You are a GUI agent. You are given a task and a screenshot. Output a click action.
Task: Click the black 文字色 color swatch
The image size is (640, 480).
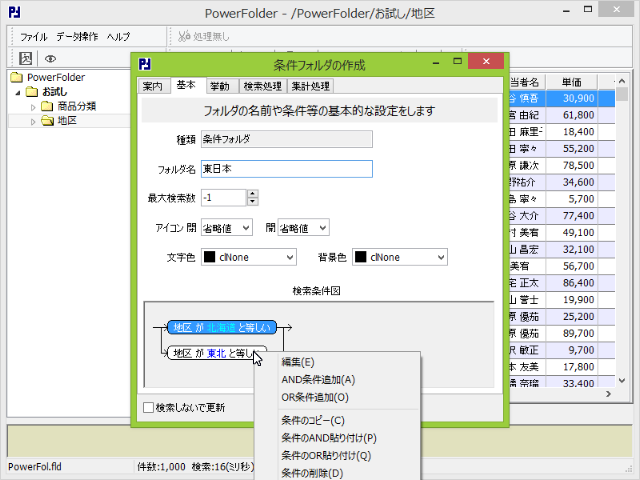pos(209,257)
